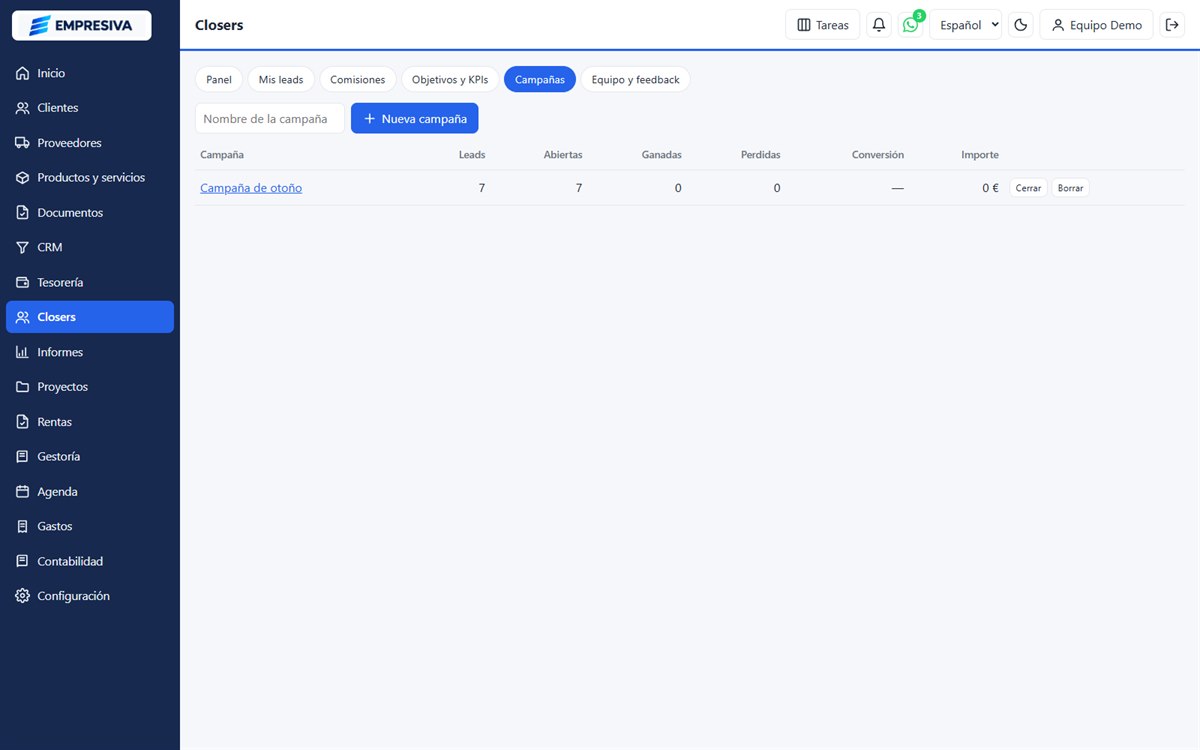This screenshot has height=750, width=1200.
Task: Switch to the Mis leads tab
Action: click(281, 79)
